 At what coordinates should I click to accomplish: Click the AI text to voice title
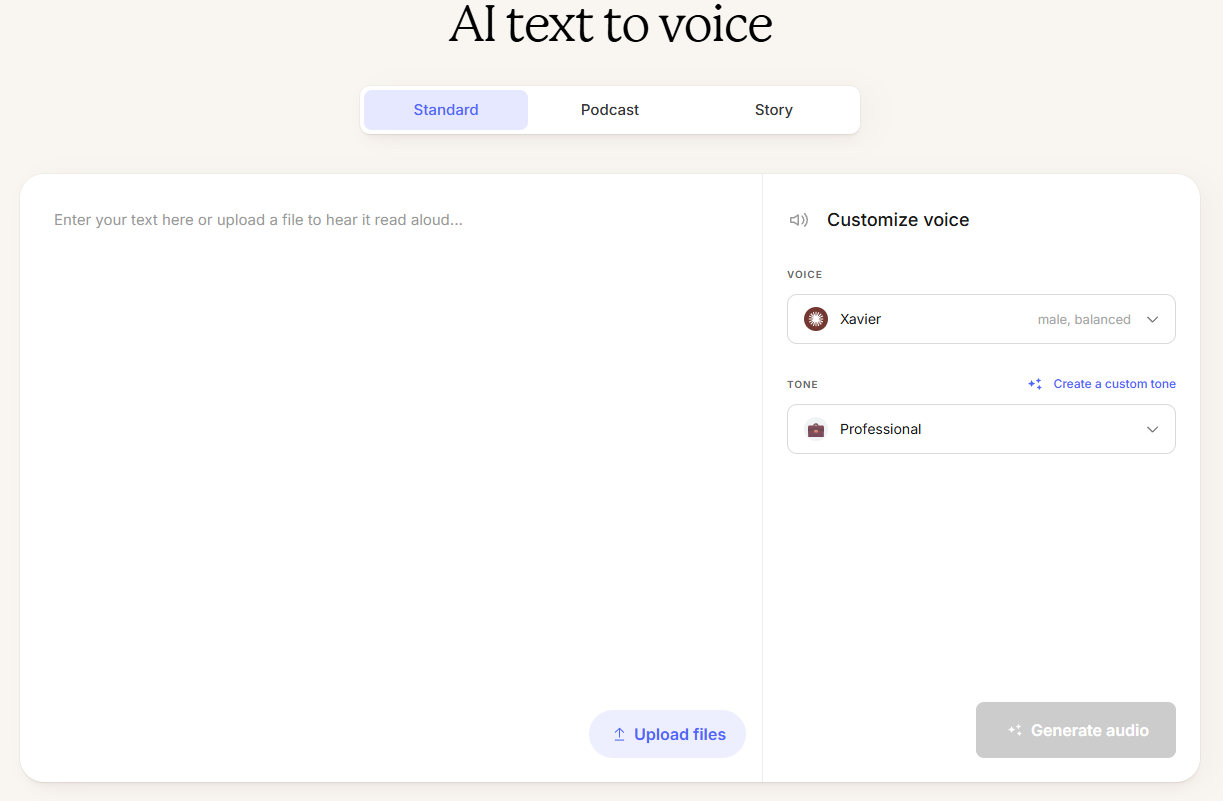coord(611,24)
